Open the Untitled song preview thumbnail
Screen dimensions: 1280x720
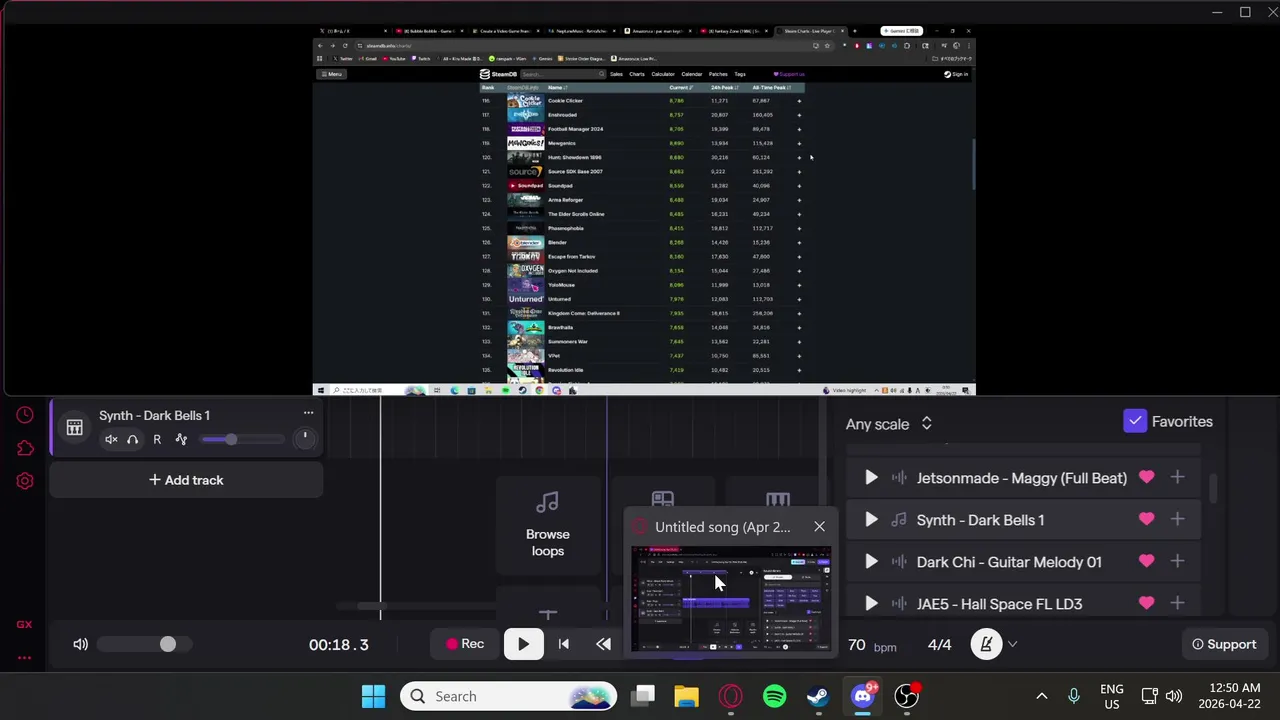coord(730,598)
